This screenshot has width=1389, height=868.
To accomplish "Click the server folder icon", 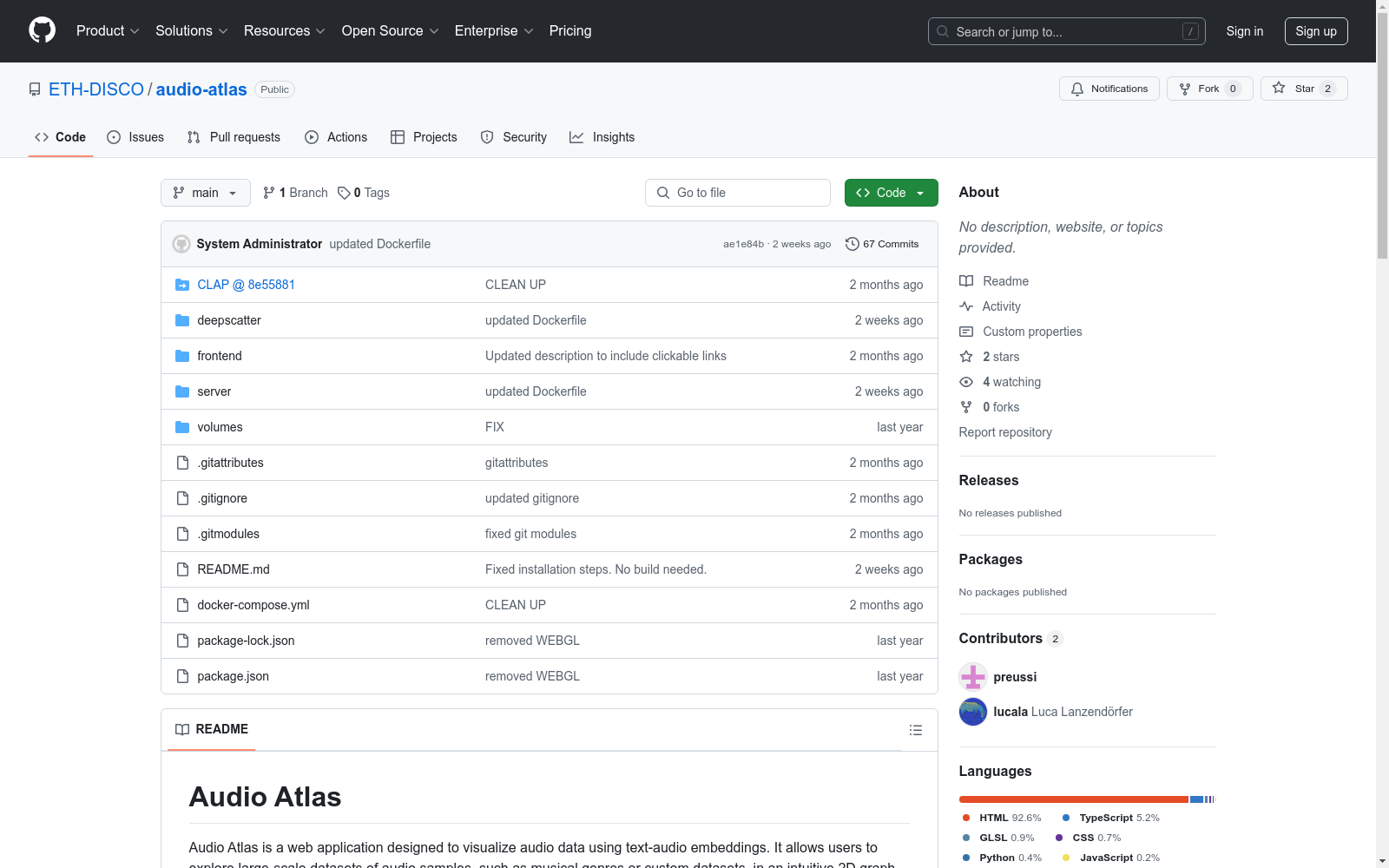I will click(x=182, y=391).
